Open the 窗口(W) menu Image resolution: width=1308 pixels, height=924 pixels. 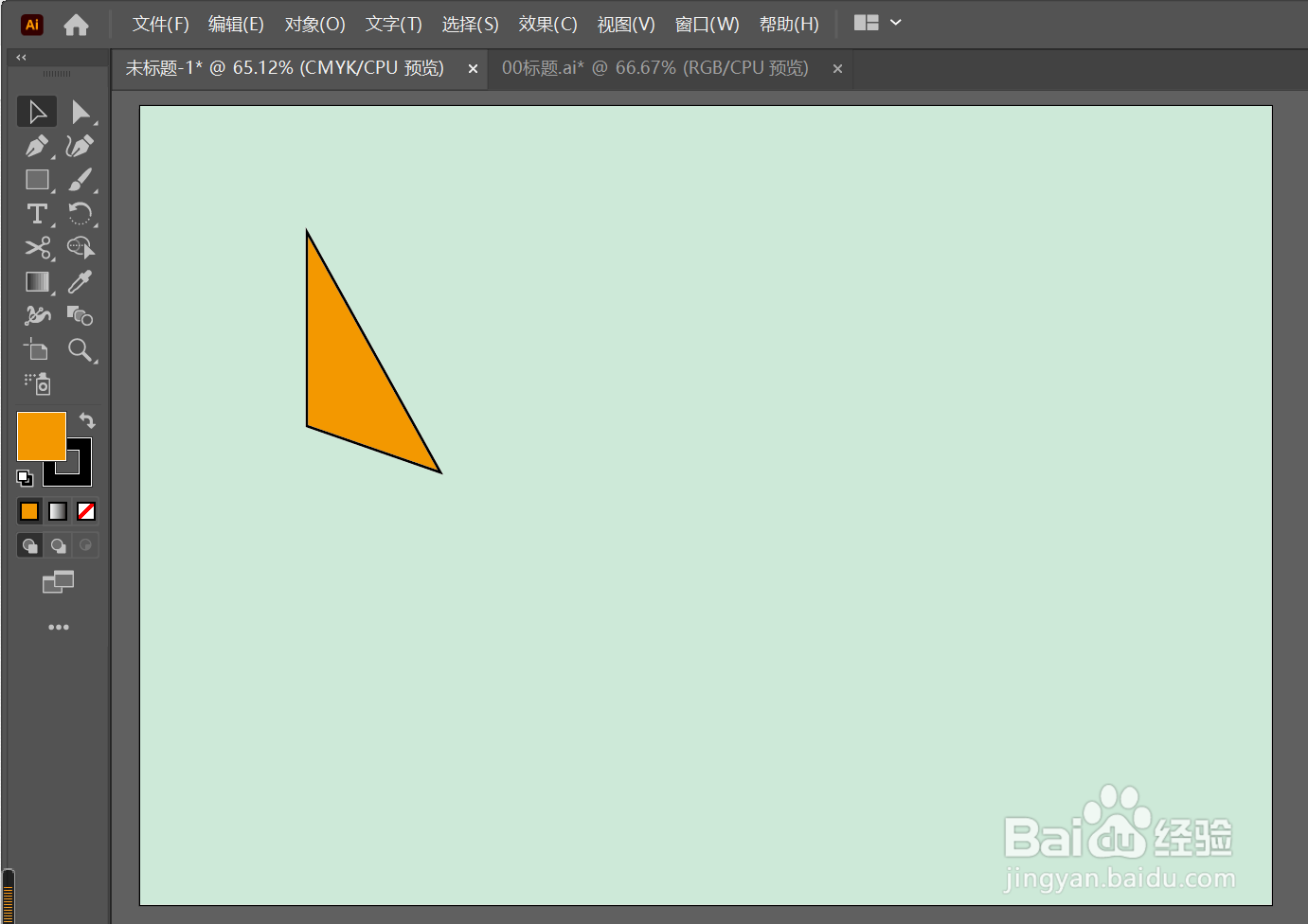tap(707, 25)
